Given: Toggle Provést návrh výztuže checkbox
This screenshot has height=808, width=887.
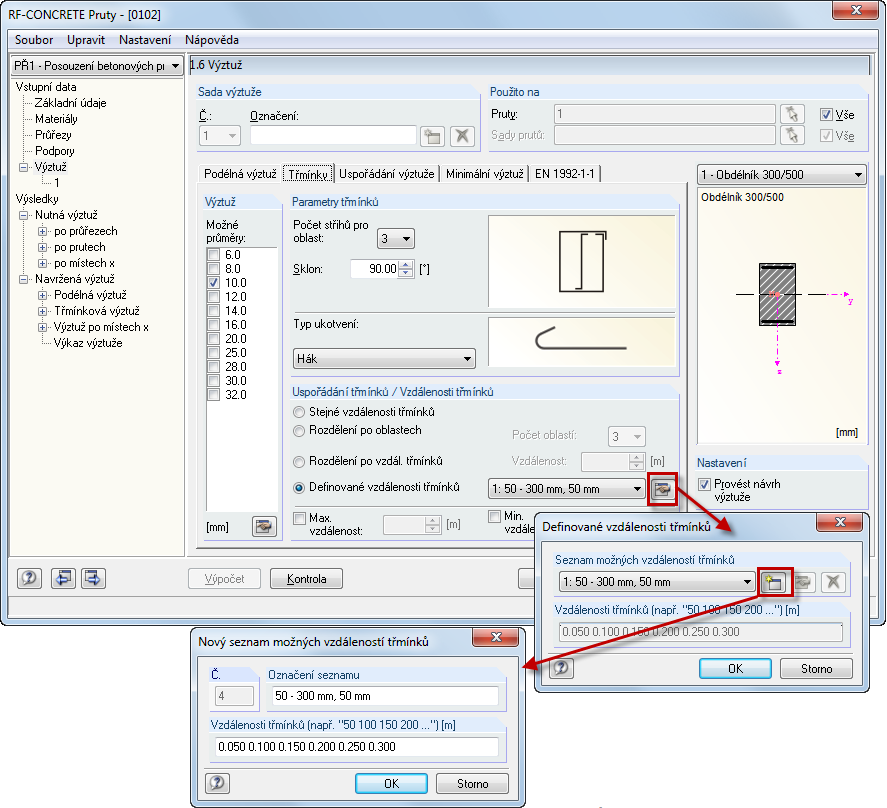Looking at the screenshot, I should 704,484.
